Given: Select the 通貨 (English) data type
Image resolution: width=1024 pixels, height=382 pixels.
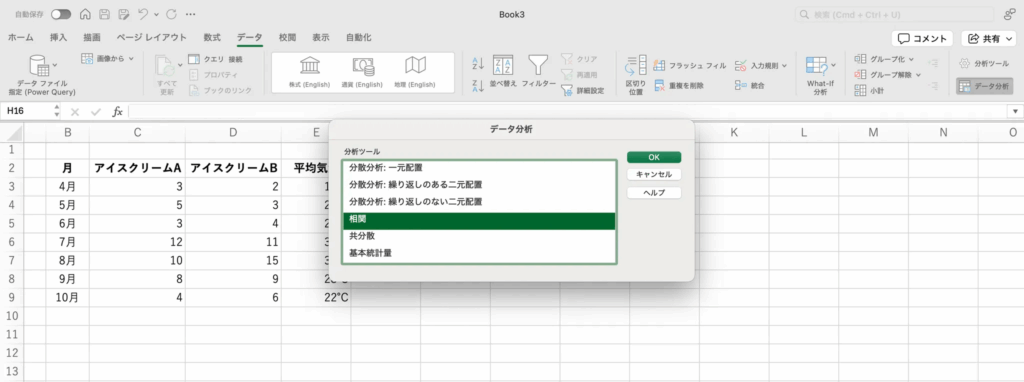Looking at the screenshot, I should point(362,72).
